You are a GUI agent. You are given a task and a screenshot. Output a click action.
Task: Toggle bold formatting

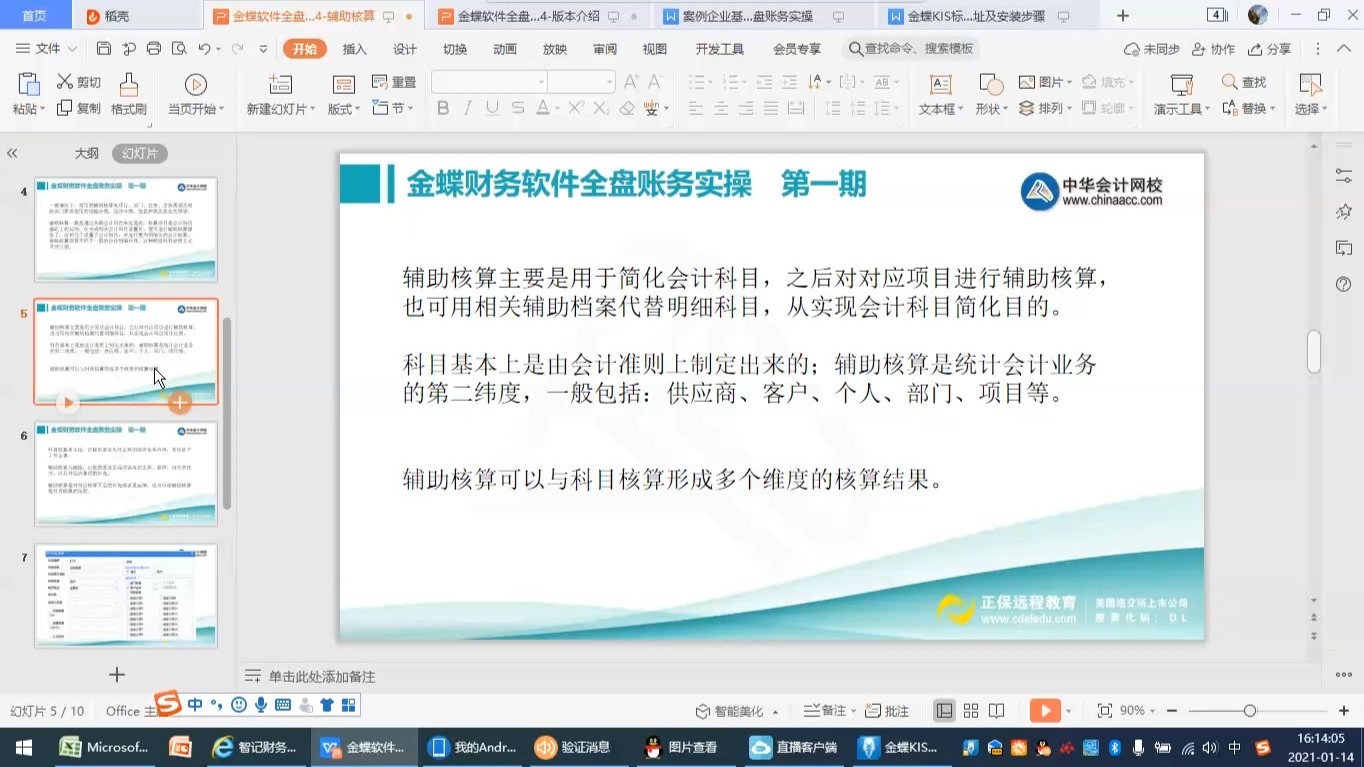(x=442, y=108)
